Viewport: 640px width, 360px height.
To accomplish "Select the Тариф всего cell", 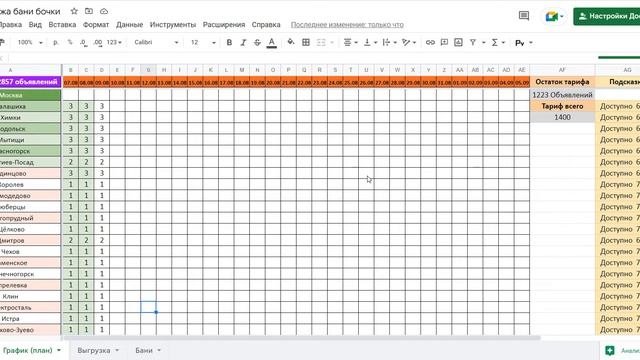I will tap(562, 106).
